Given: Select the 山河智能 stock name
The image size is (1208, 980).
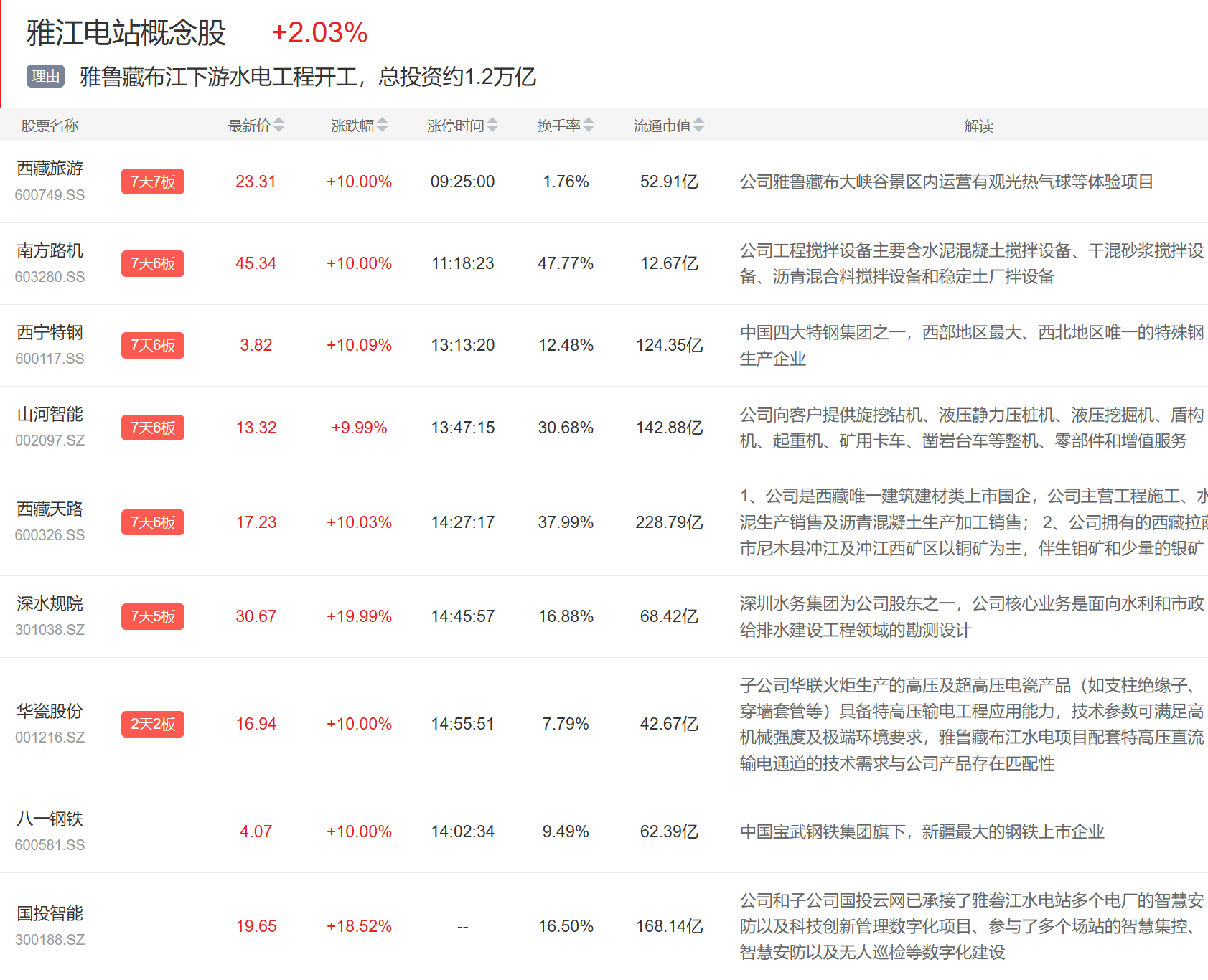Looking at the screenshot, I should [x=50, y=414].
